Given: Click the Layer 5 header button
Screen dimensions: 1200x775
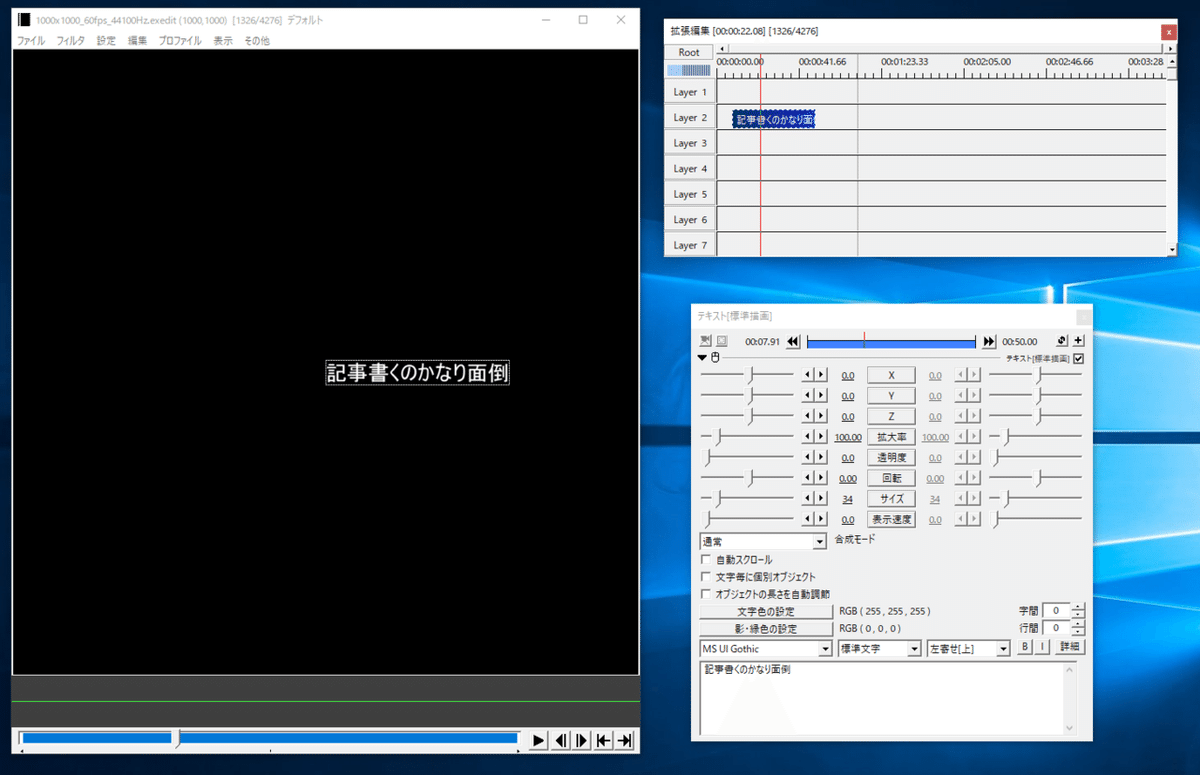Looking at the screenshot, I should point(690,194).
